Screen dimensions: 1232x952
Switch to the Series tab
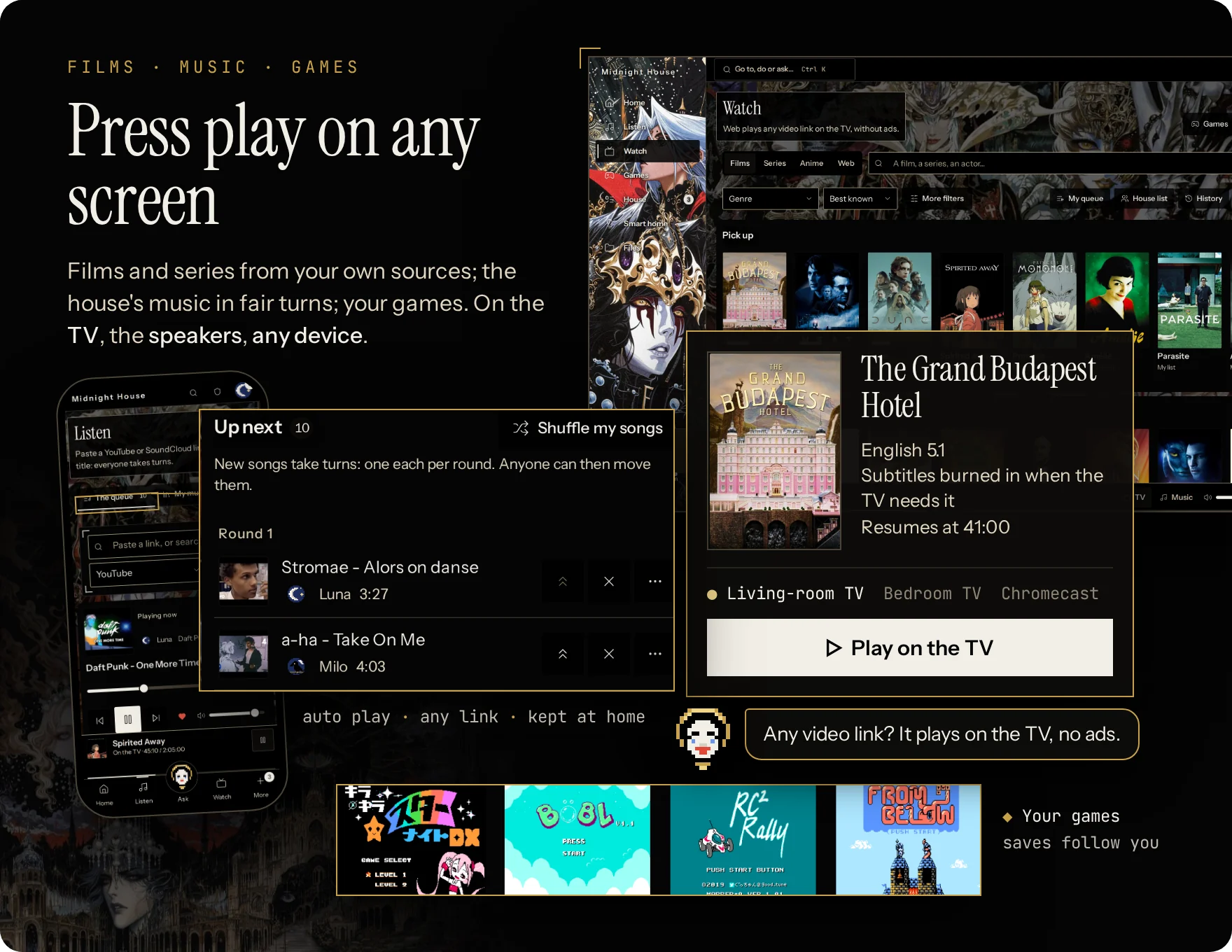774,163
